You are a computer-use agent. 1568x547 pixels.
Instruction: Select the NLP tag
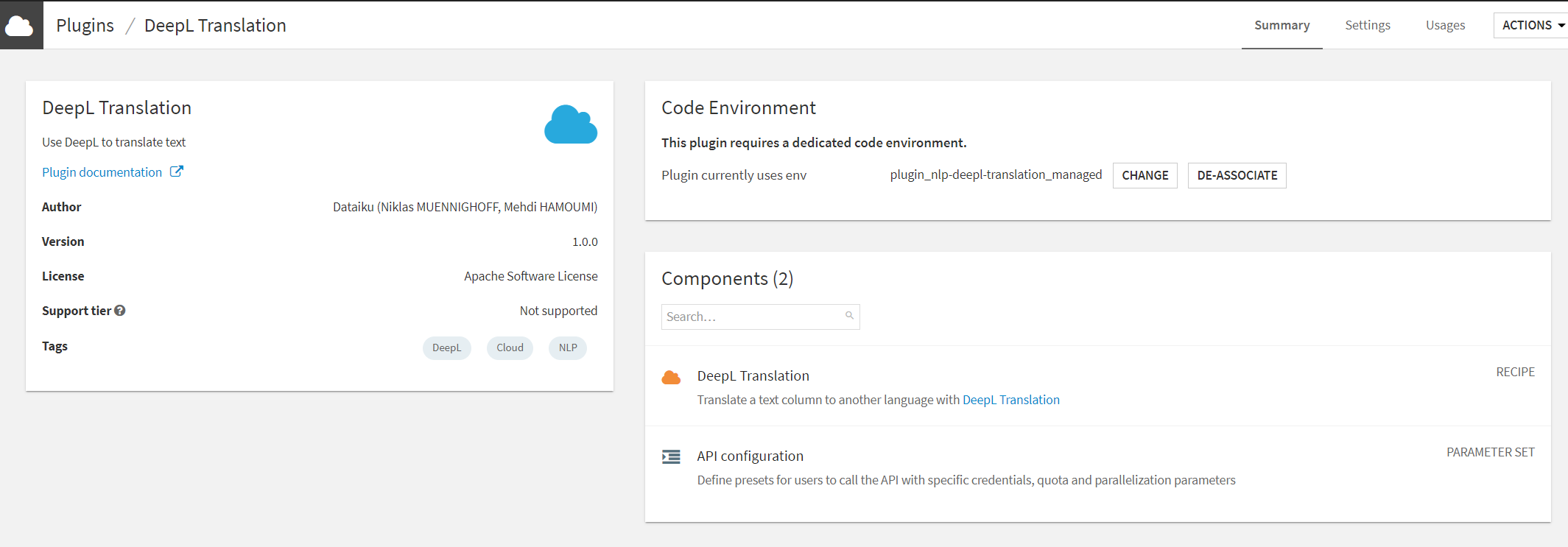point(568,347)
